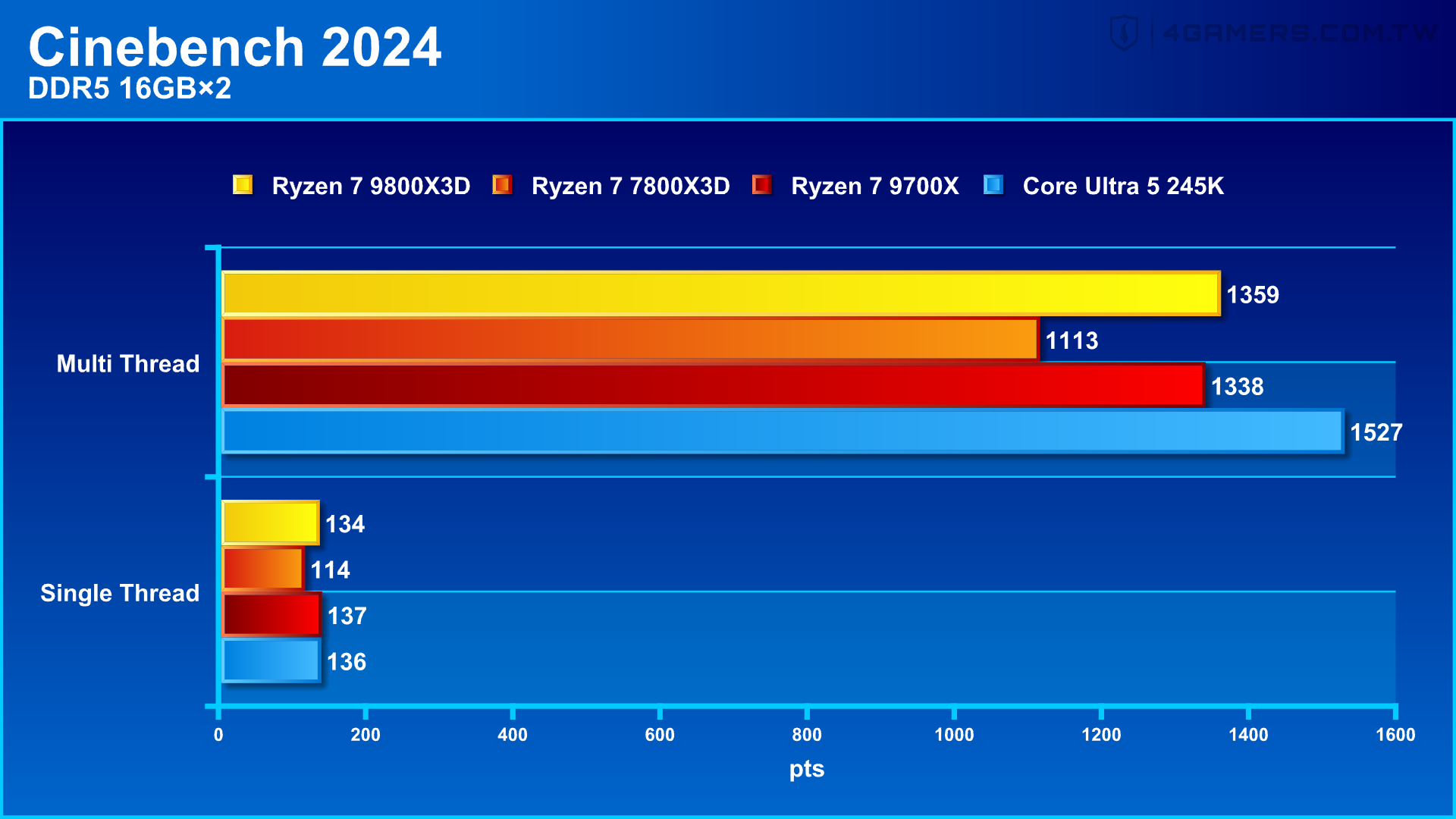Screen dimensions: 1456x819
Task: Click the Single Thread category label
Action: point(120,594)
